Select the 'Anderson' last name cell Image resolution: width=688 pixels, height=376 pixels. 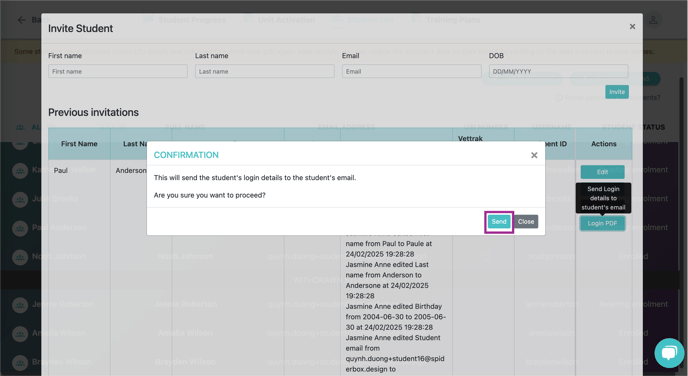tap(131, 171)
